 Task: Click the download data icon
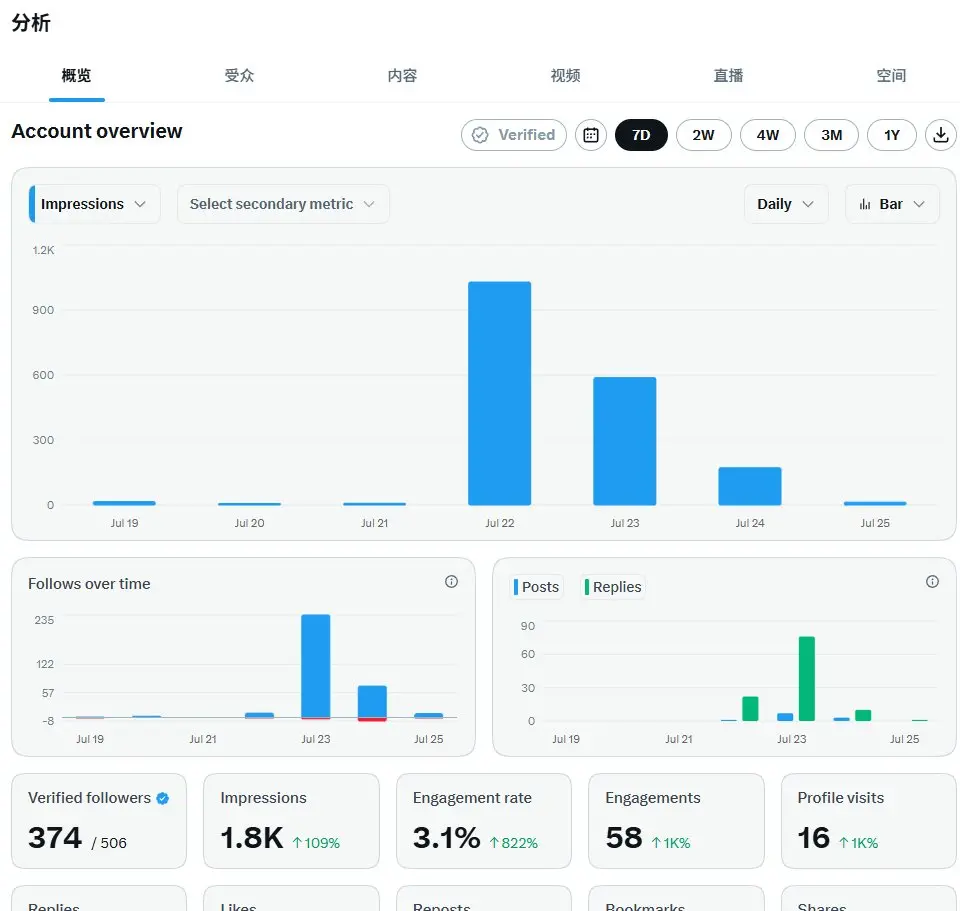click(x=940, y=135)
